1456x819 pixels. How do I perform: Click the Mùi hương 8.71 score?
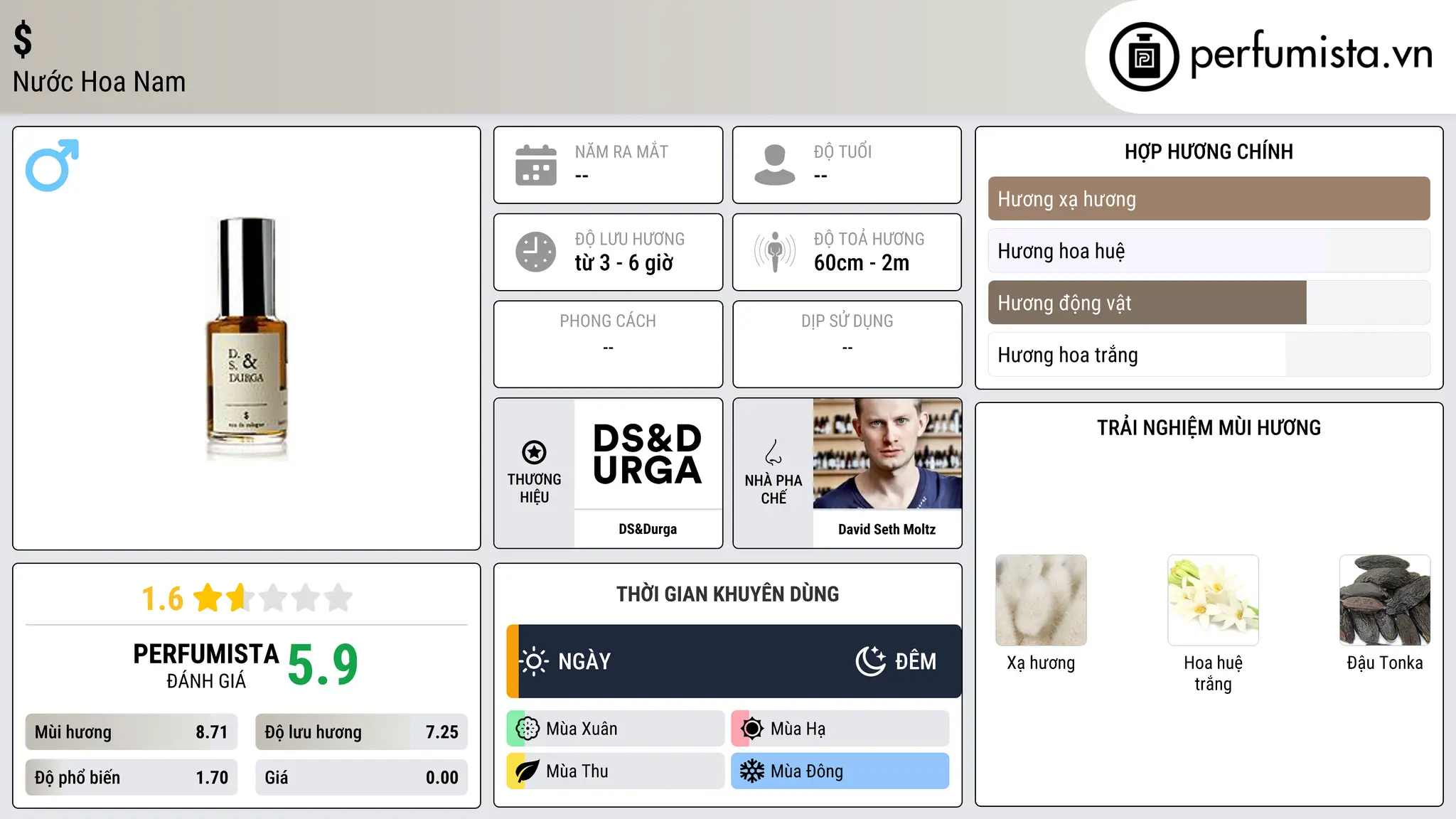[x=132, y=732]
